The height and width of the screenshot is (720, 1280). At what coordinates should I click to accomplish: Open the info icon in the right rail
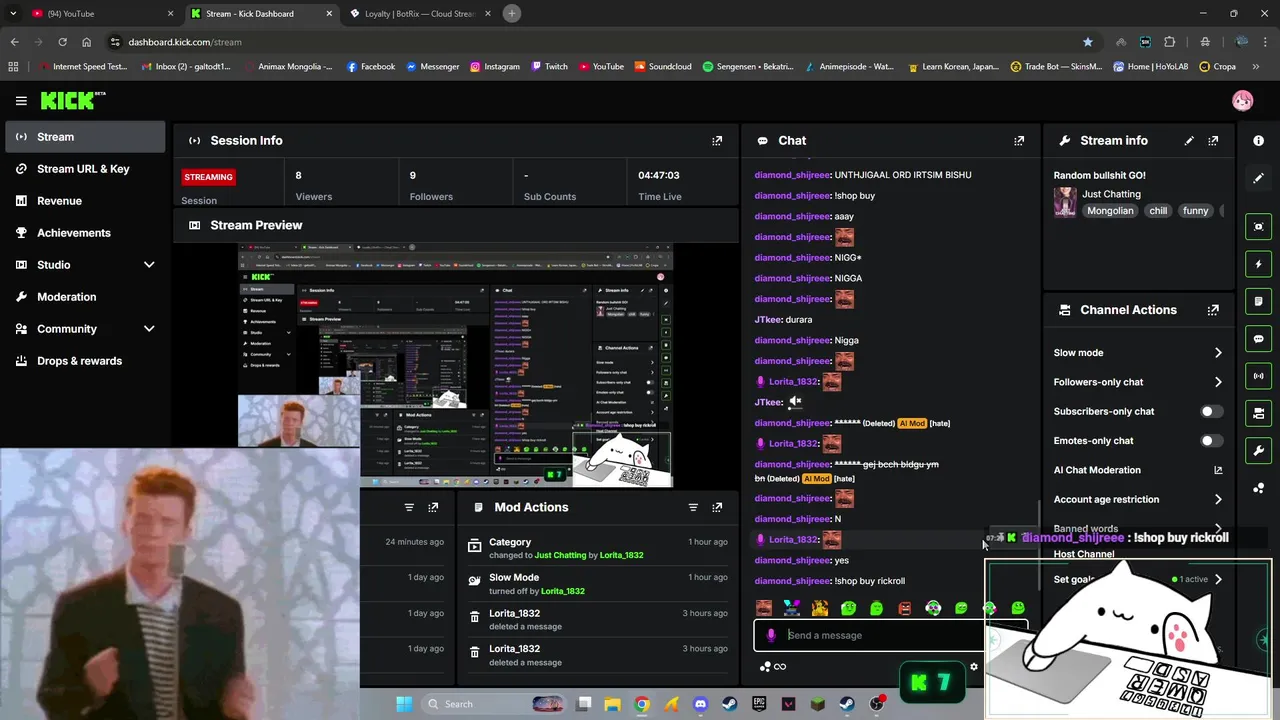1259,141
